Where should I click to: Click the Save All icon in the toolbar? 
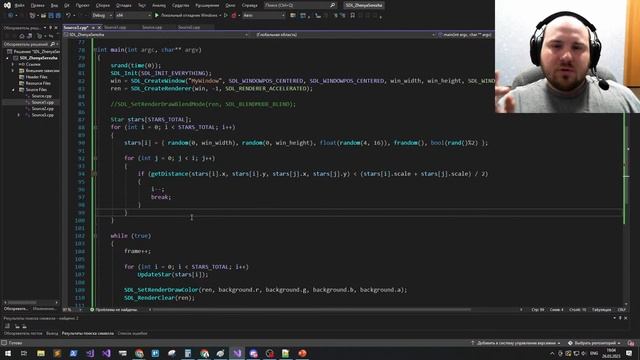(58, 16)
